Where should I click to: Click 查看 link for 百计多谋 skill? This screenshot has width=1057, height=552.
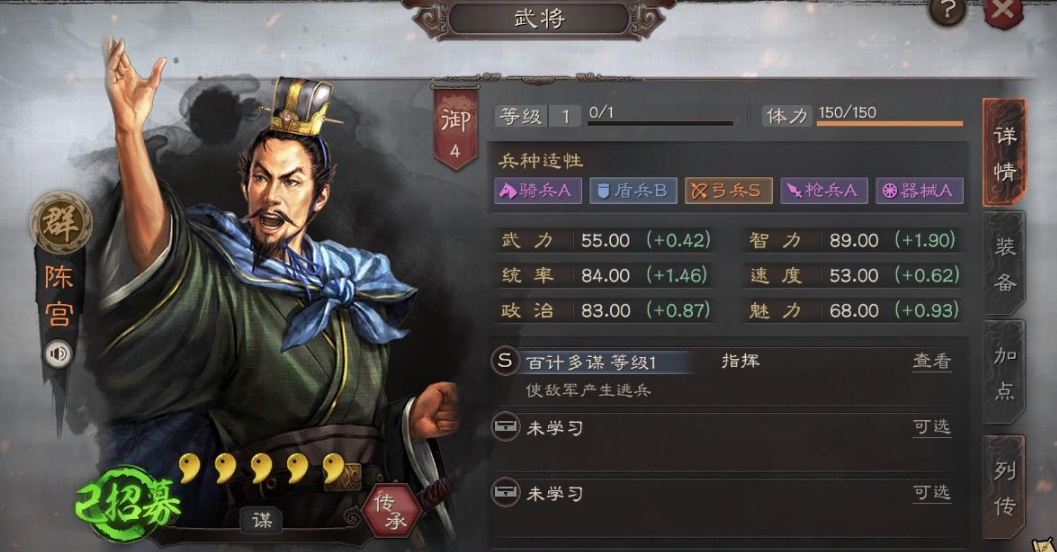click(x=932, y=361)
